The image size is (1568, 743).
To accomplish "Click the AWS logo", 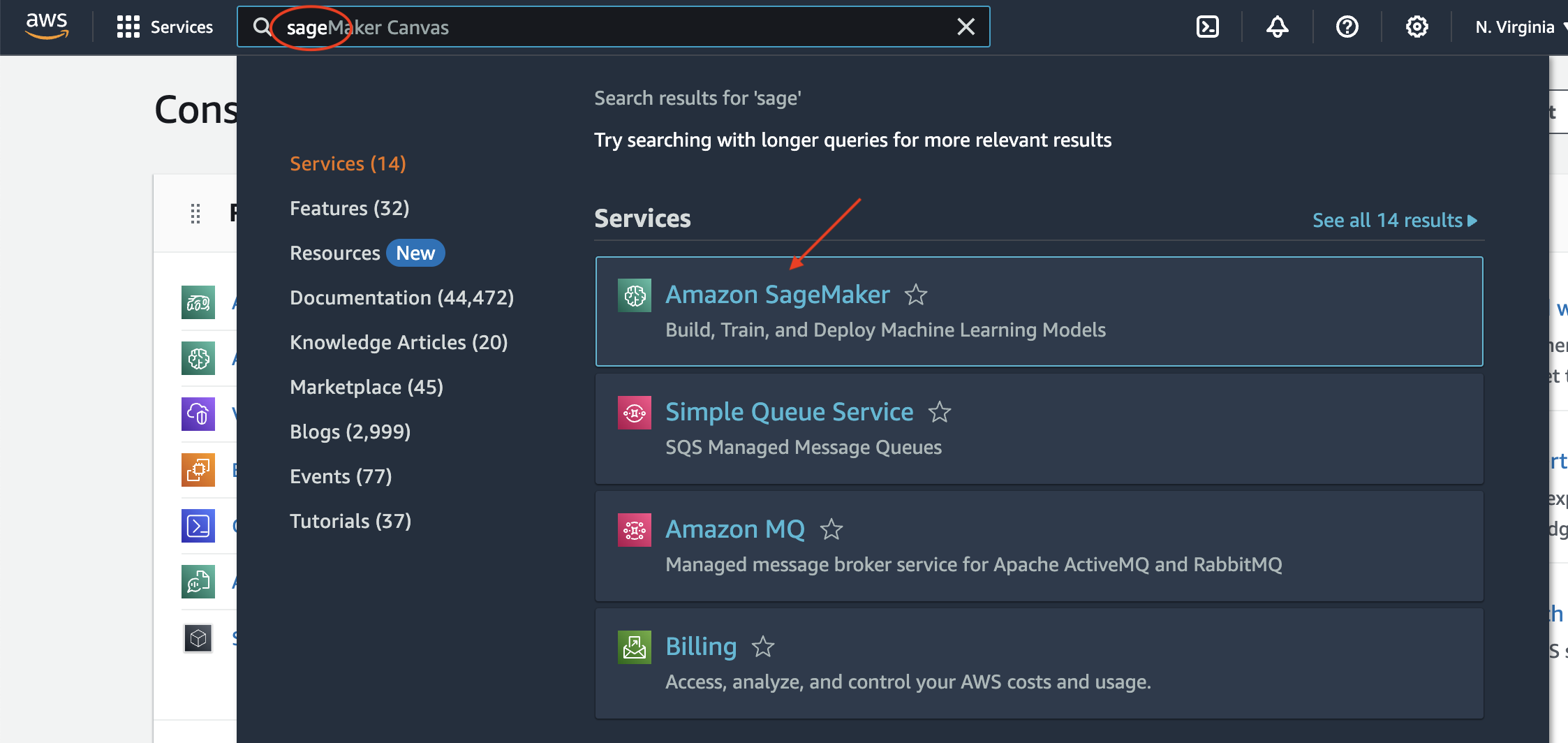I will click(46, 26).
